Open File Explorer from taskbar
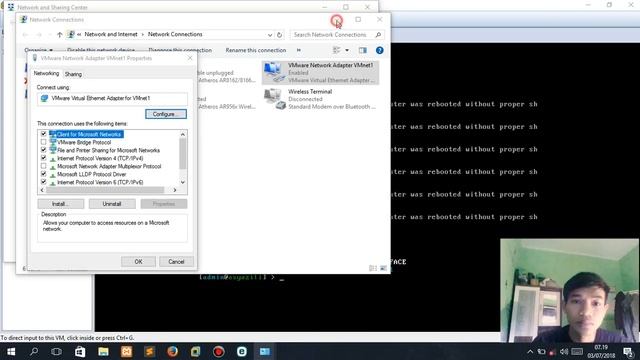This screenshot has width=640, height=360. point(103,351)
